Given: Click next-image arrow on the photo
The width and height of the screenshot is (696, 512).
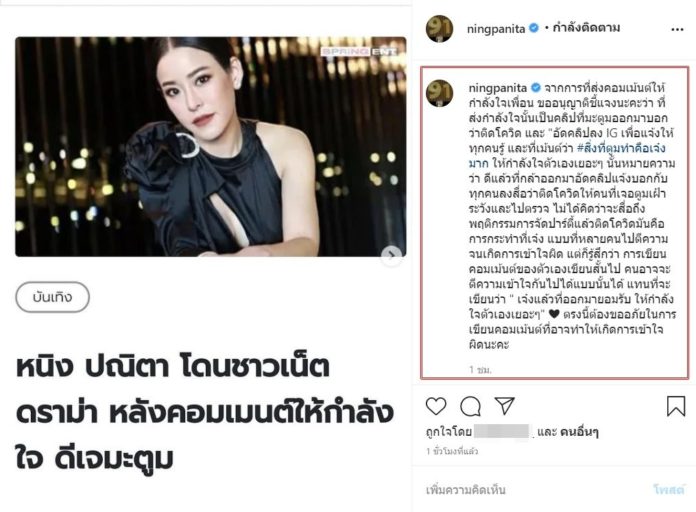Looking at the screenshot, I should (392, 254).
